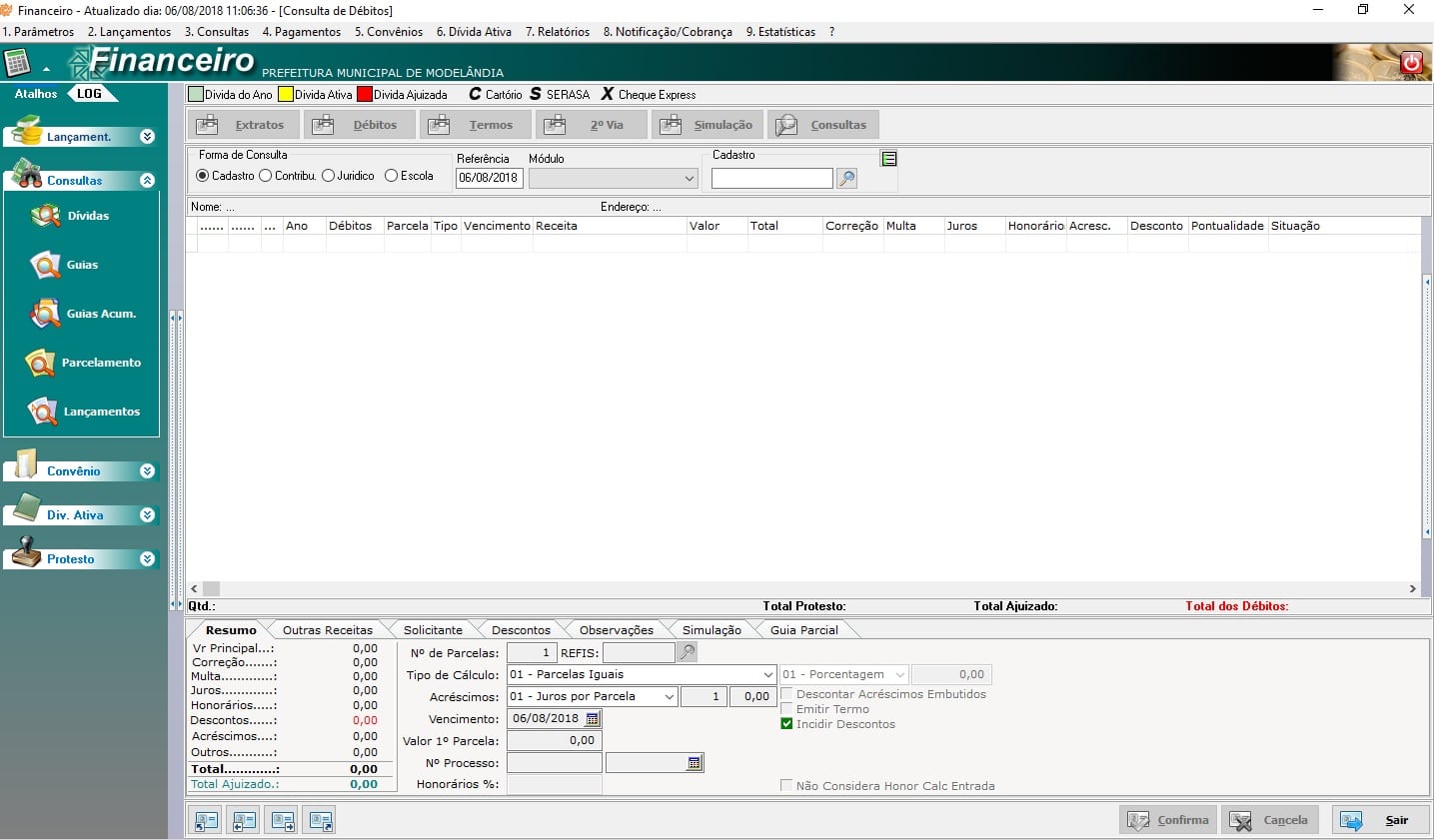Click the Cadastro search magnifier icon

coord(846,179)
